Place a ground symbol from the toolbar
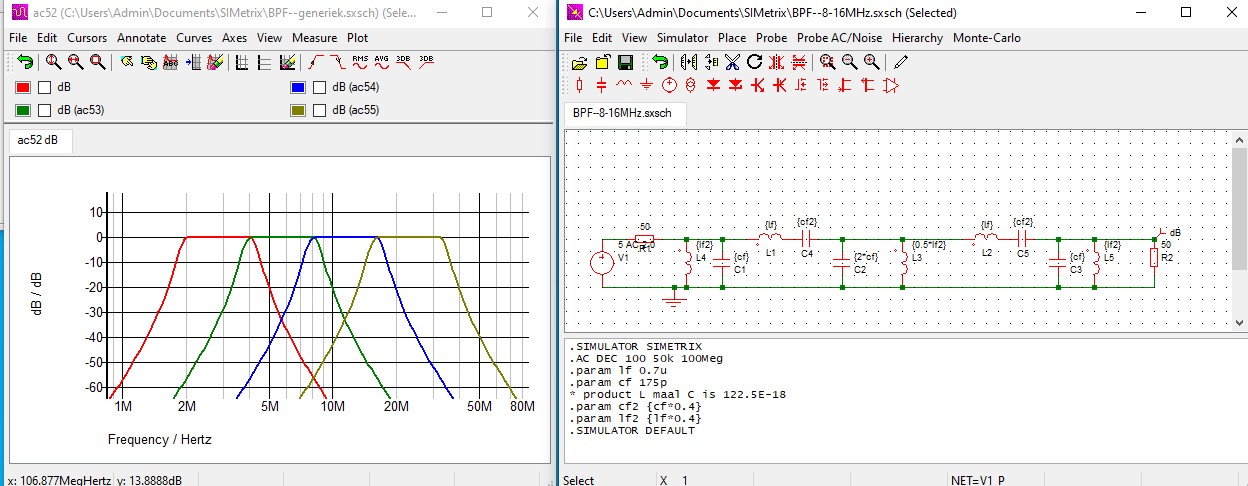Screen dimensions: 1248x486 [646, 85]
